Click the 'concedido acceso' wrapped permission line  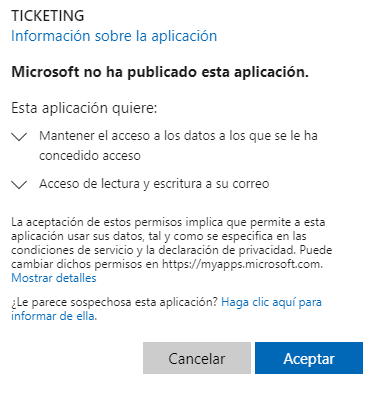tap(90, 156)
